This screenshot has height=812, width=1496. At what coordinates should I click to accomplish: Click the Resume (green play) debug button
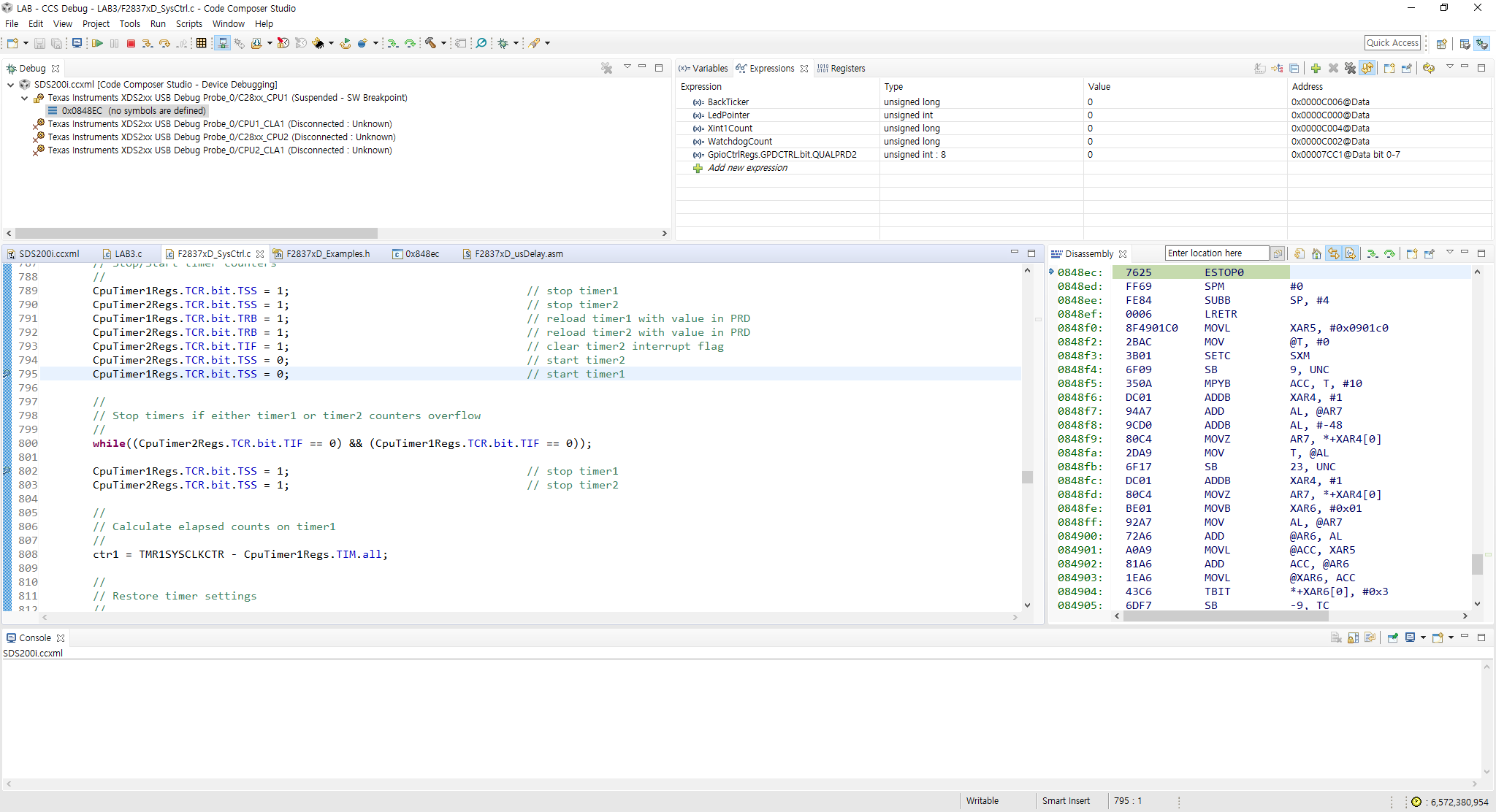pyautogui.click(x=97, y=44)
